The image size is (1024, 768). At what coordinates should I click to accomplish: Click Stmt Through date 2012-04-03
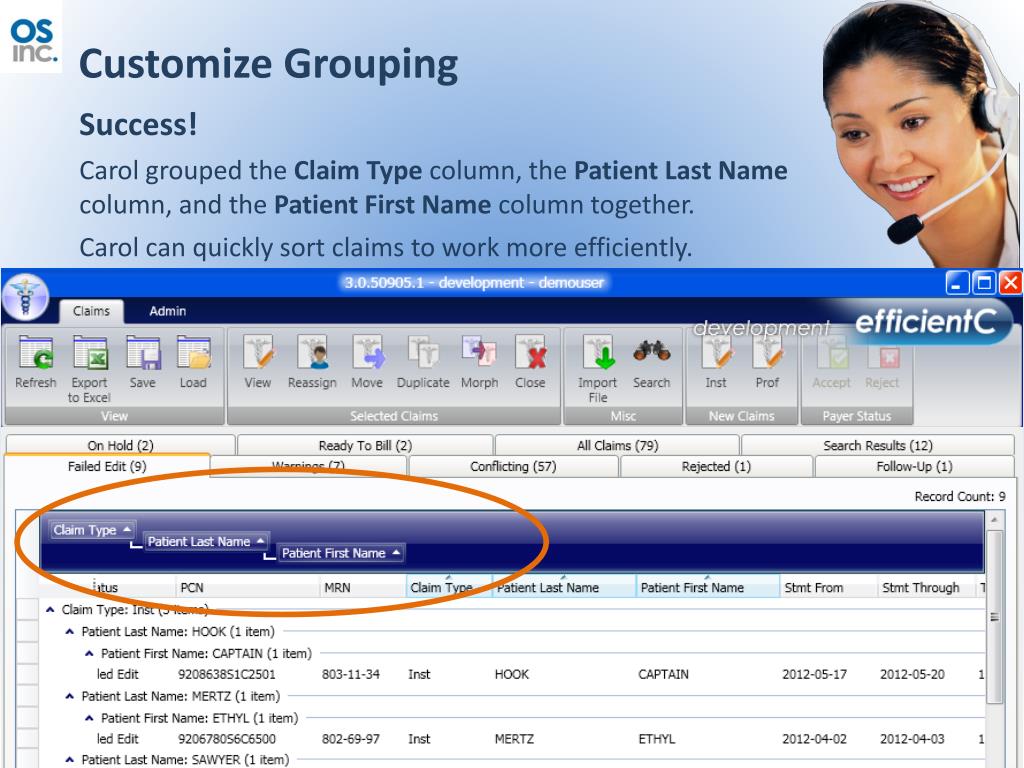coord(912,739)
